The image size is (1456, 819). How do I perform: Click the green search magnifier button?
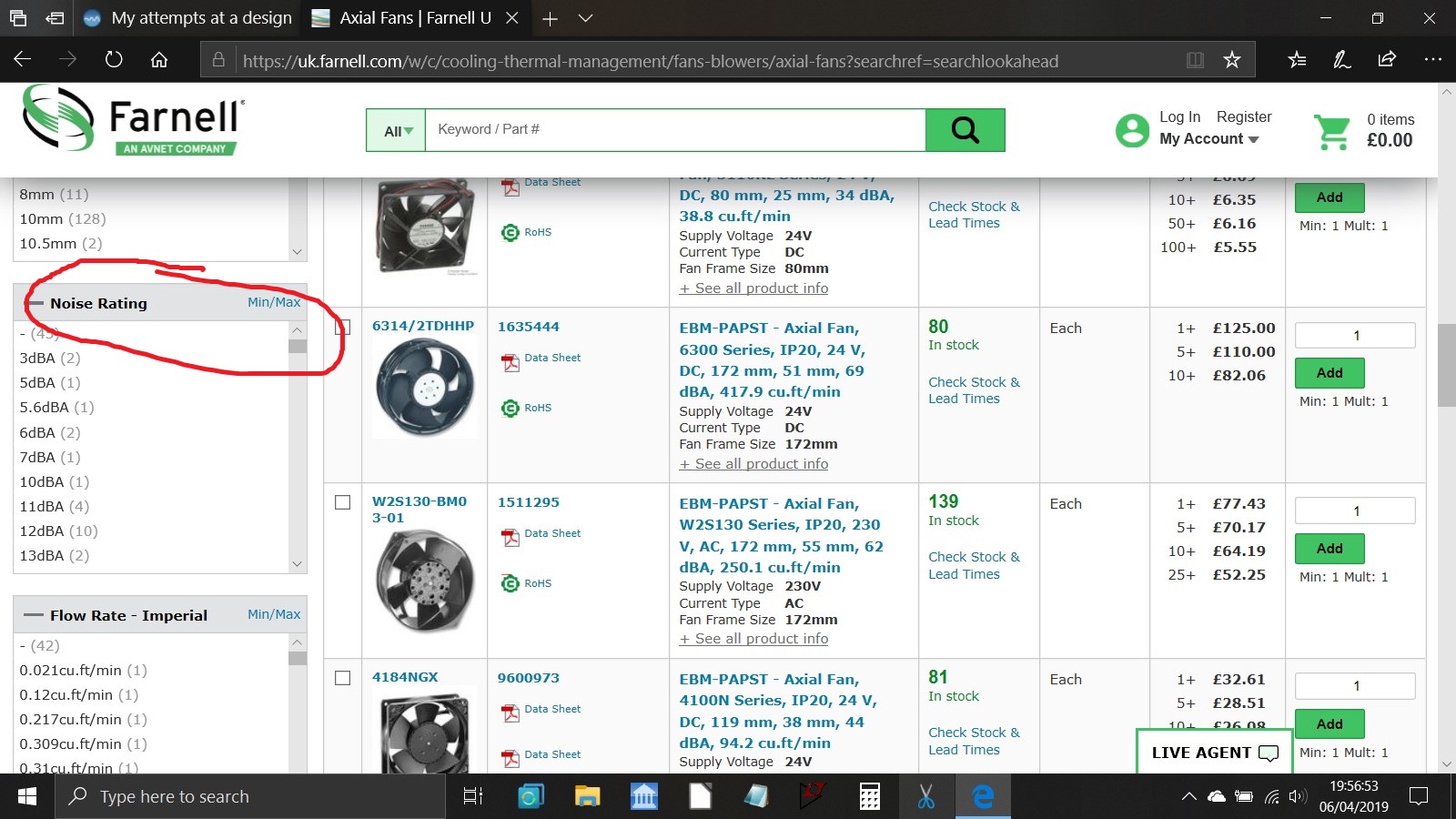965,130
